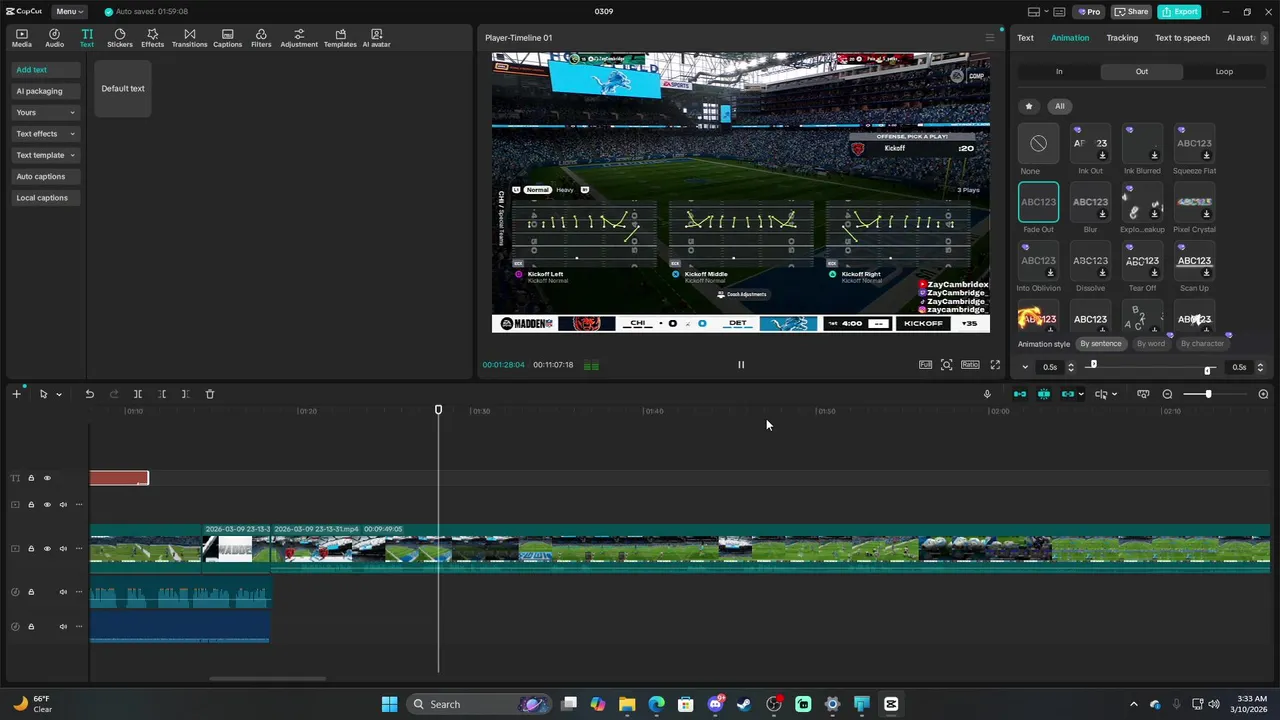Add new timeline track with plus icon
The image size is (1280, 720).
16,394
